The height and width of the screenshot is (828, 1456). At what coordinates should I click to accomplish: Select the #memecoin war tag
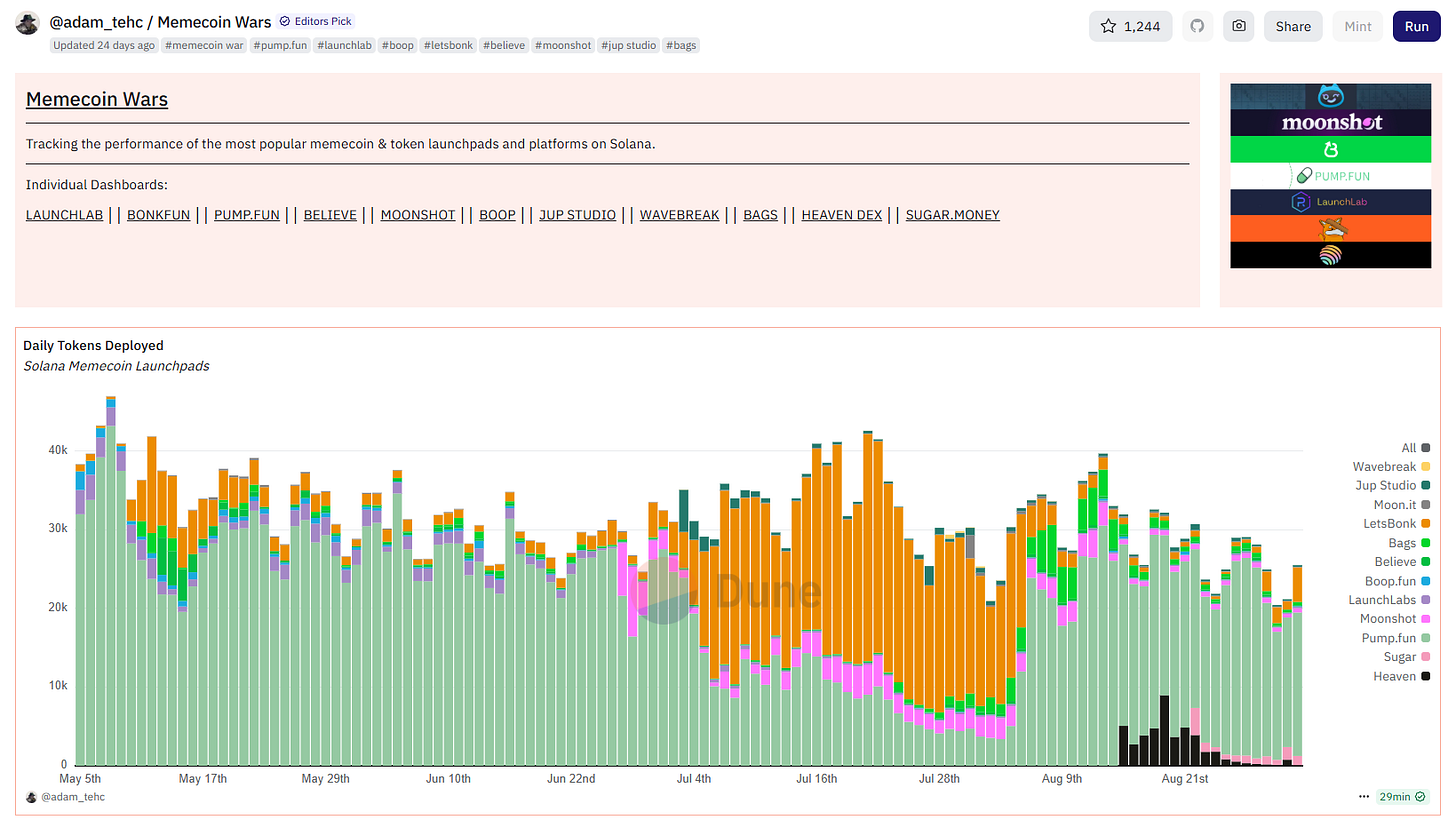204,45
